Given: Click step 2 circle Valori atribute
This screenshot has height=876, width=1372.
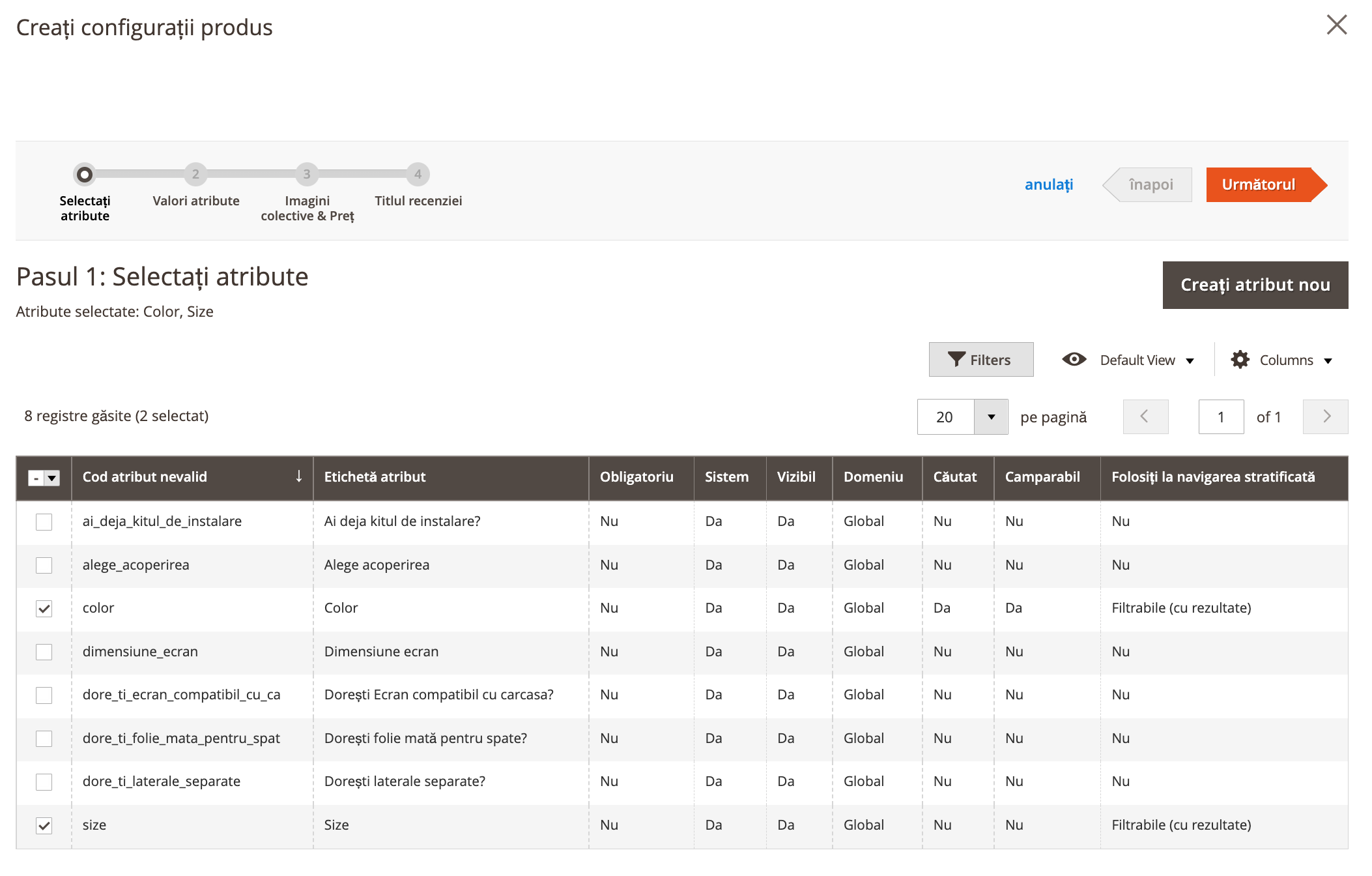Looking at the screenshot, I should (x=195, y=174).
